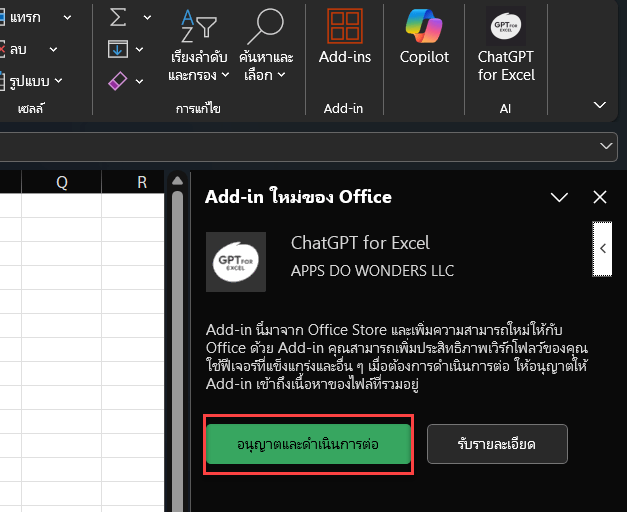Expand the Clear options arrow

[139, 82]
